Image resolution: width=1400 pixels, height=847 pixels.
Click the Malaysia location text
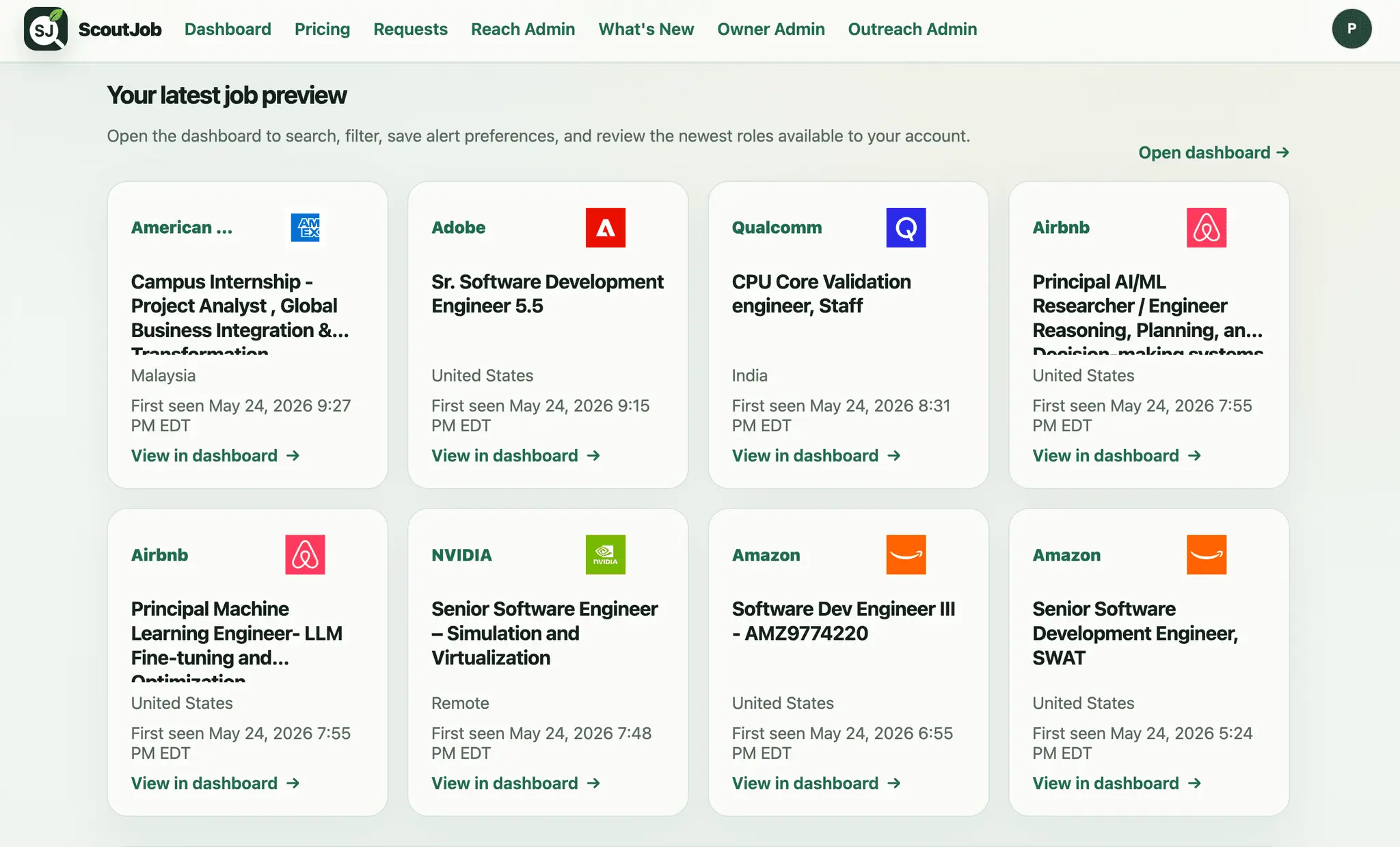(x=163, y=375)
